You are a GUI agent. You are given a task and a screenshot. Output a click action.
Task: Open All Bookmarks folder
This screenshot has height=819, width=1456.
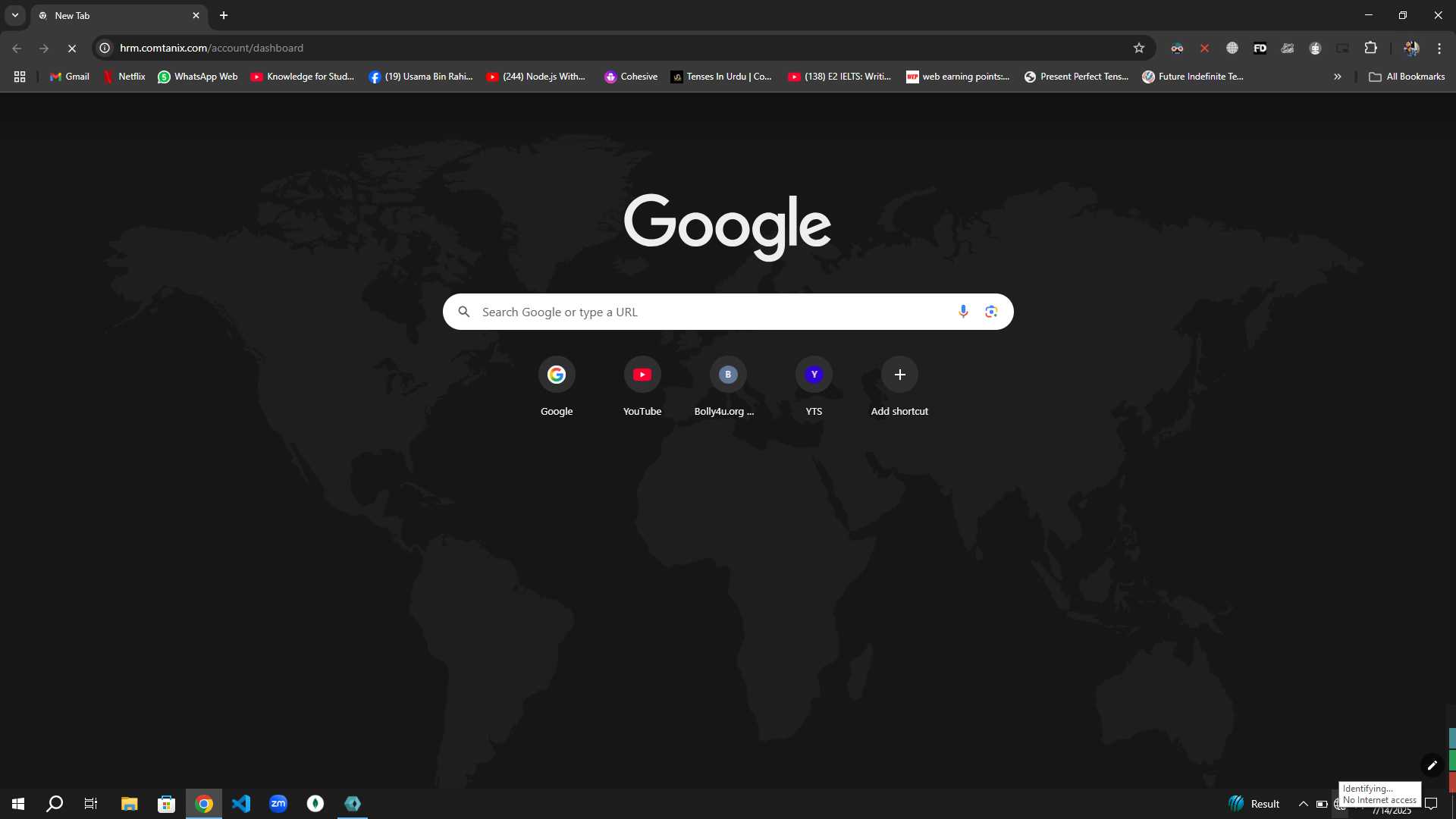click(x=1407, y=77)
